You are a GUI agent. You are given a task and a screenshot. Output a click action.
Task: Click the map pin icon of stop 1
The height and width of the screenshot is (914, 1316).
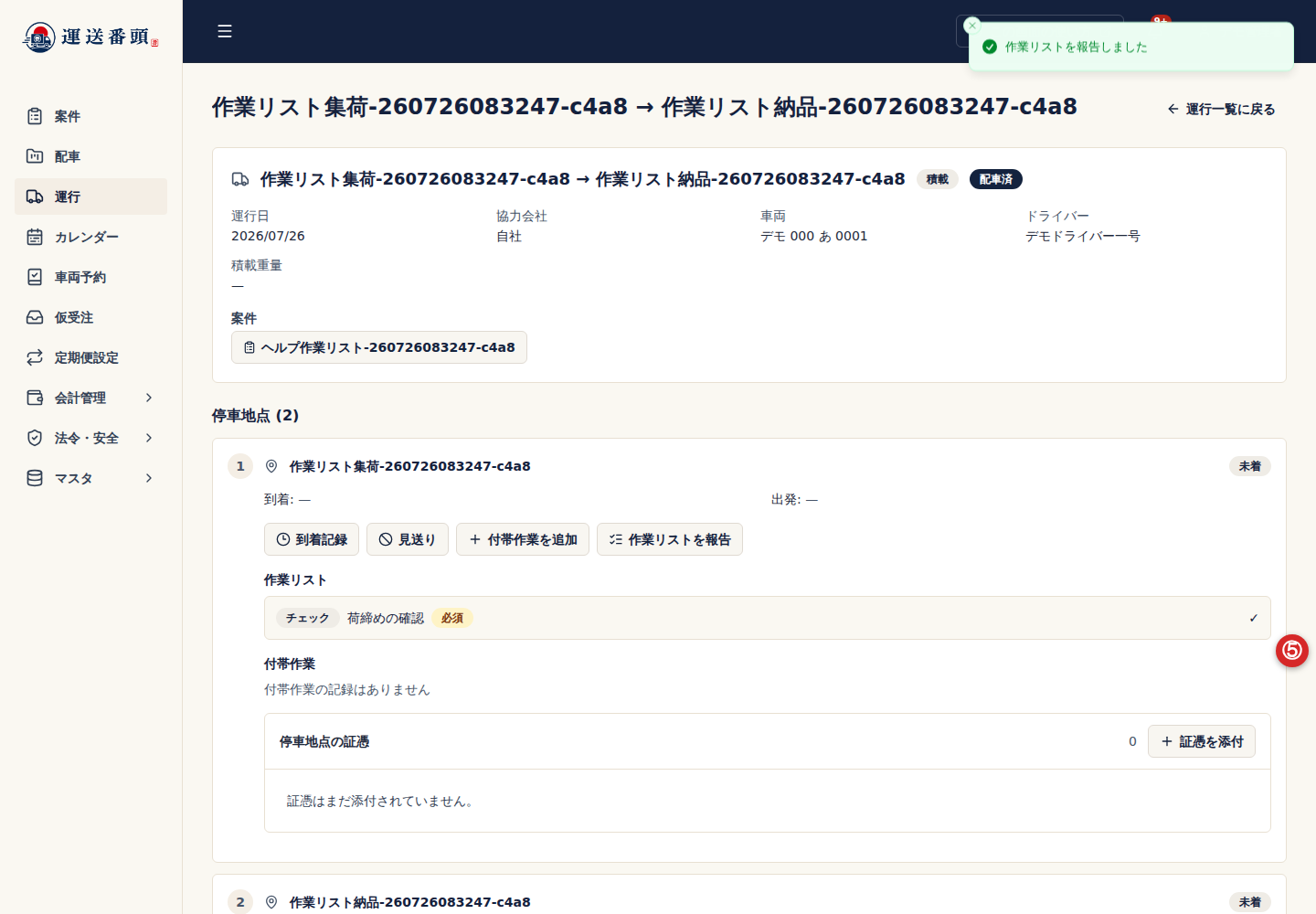coord(271,466)
